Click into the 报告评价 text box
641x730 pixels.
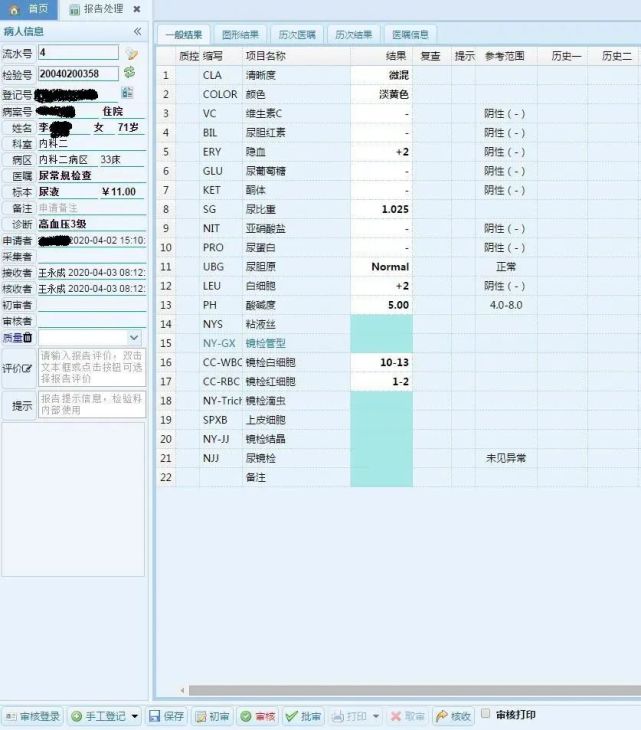(x=92, y=367)
